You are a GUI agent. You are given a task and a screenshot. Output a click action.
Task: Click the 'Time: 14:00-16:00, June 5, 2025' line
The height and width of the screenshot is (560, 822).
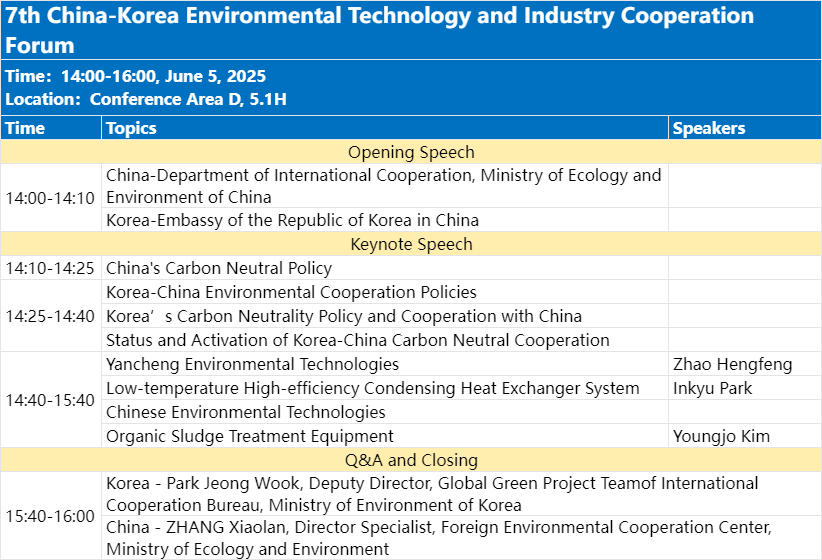(136, 77)
